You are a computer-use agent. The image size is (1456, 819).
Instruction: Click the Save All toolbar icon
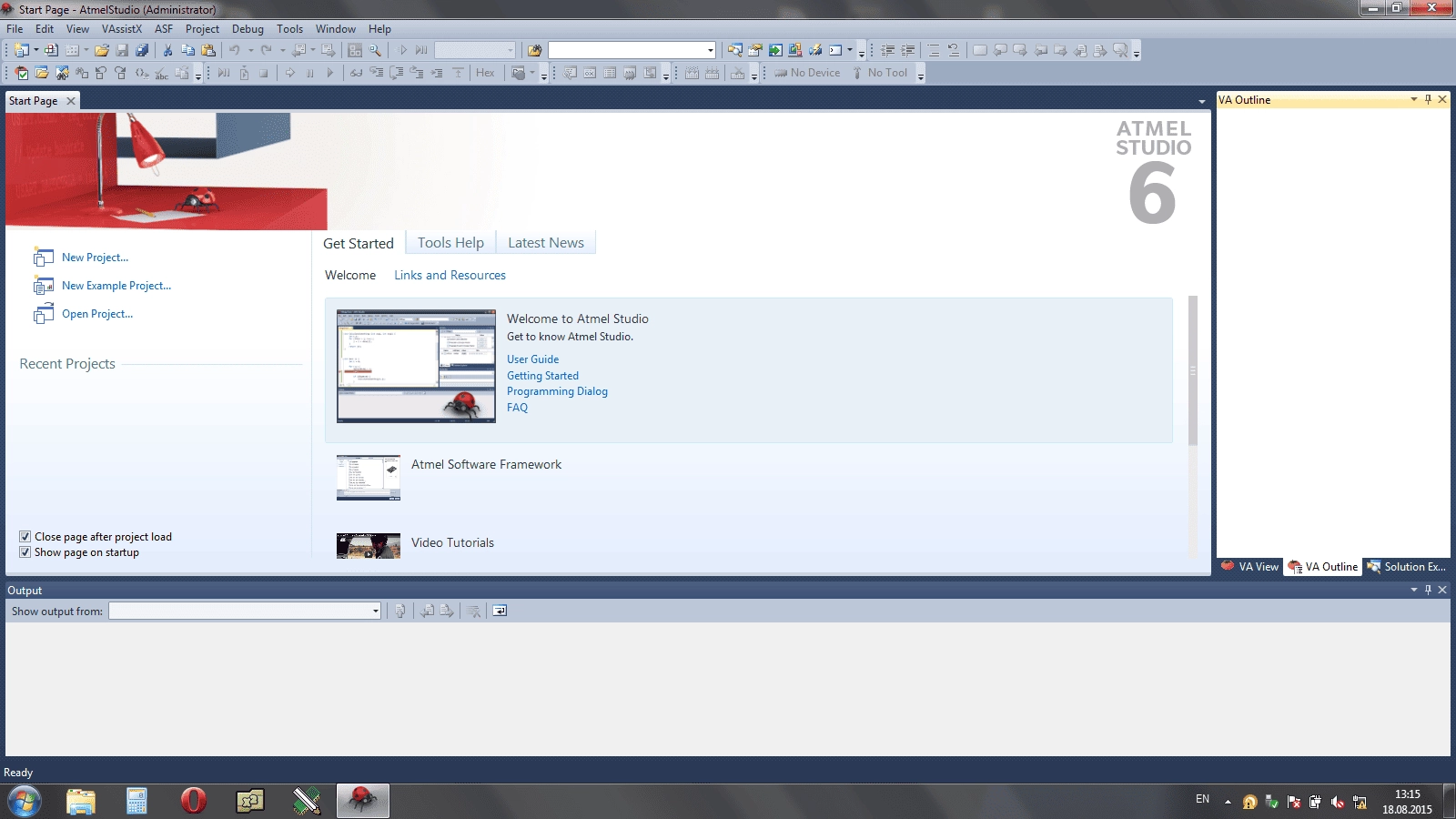(142, 50)
